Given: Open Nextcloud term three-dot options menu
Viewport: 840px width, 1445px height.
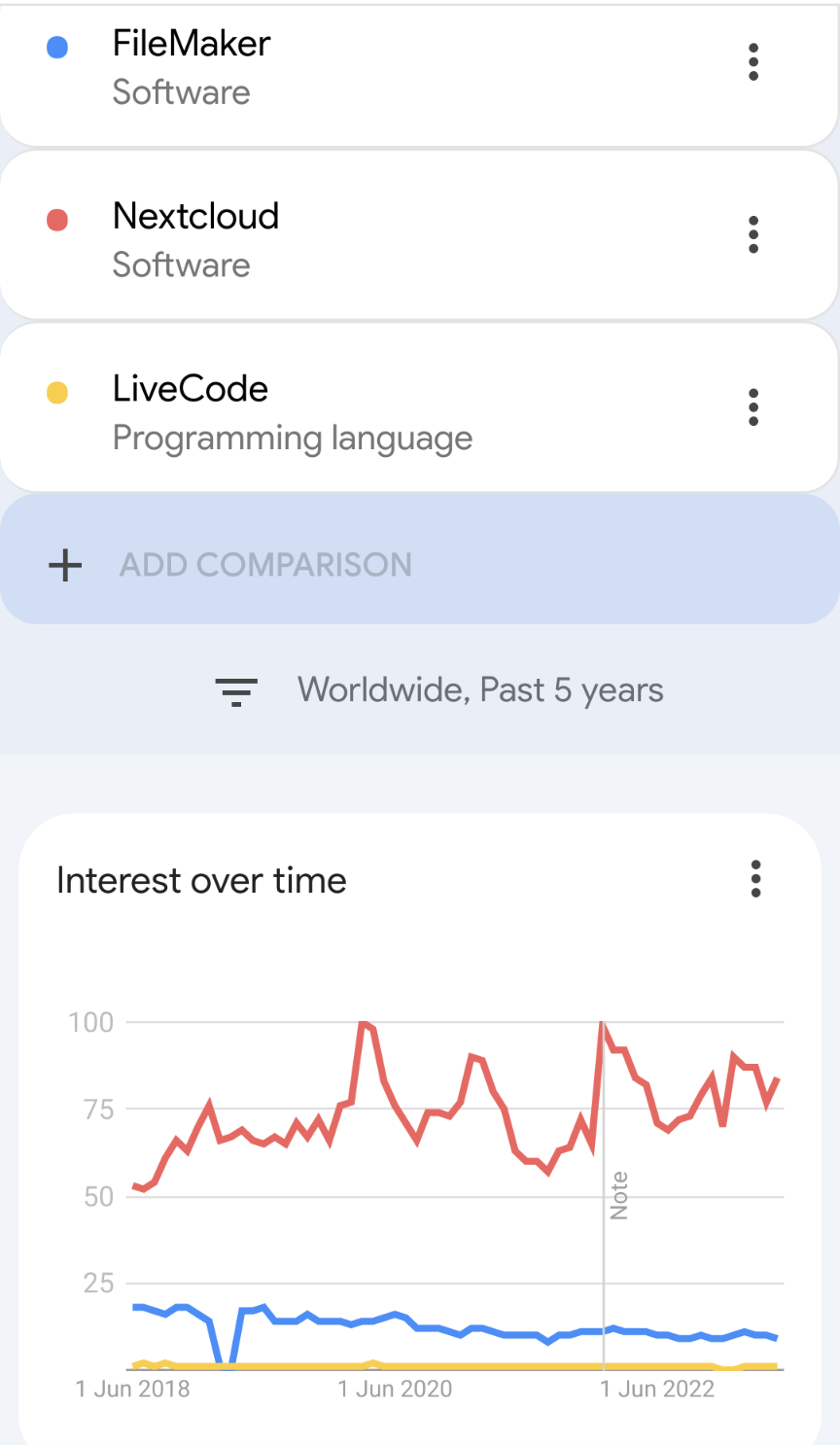Looking at the screenshot, I should click(x=753, y=234).
